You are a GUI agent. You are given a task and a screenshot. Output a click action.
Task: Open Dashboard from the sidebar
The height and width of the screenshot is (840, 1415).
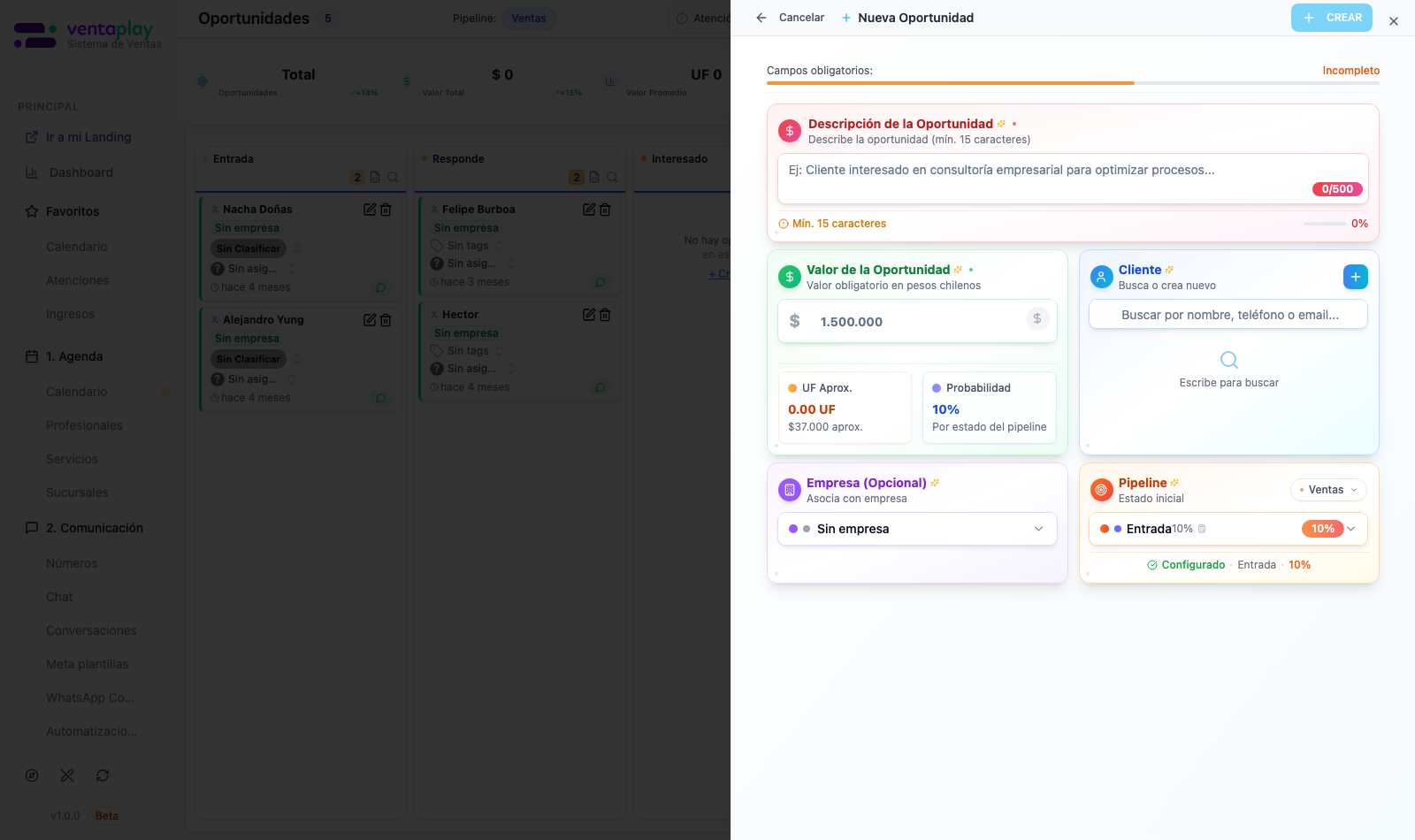(81, 172)
